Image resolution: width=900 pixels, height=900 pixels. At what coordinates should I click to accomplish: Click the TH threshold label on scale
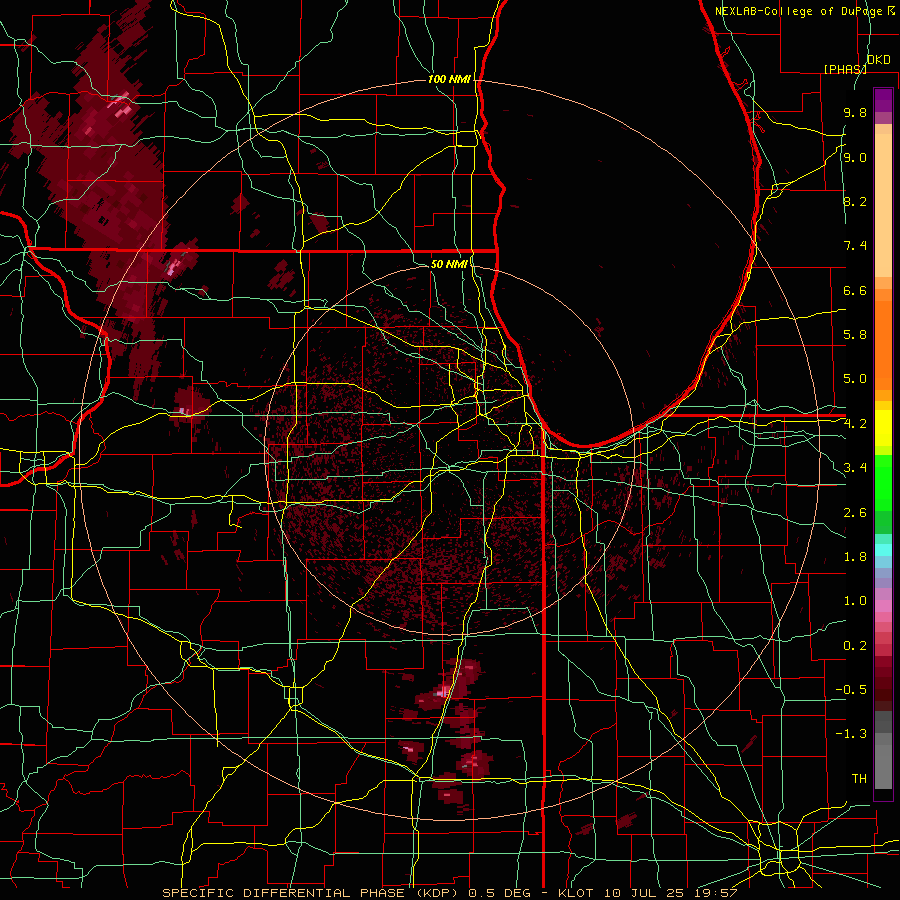pos(859,779)
